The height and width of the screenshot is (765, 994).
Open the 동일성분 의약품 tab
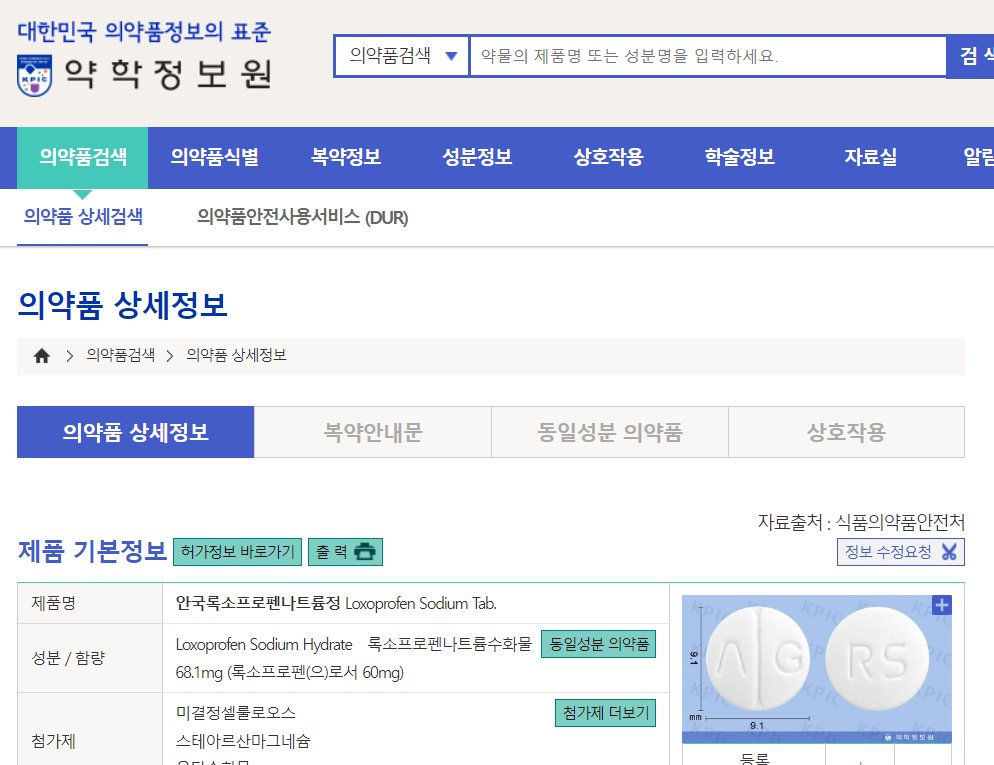[x=610, y=432]
